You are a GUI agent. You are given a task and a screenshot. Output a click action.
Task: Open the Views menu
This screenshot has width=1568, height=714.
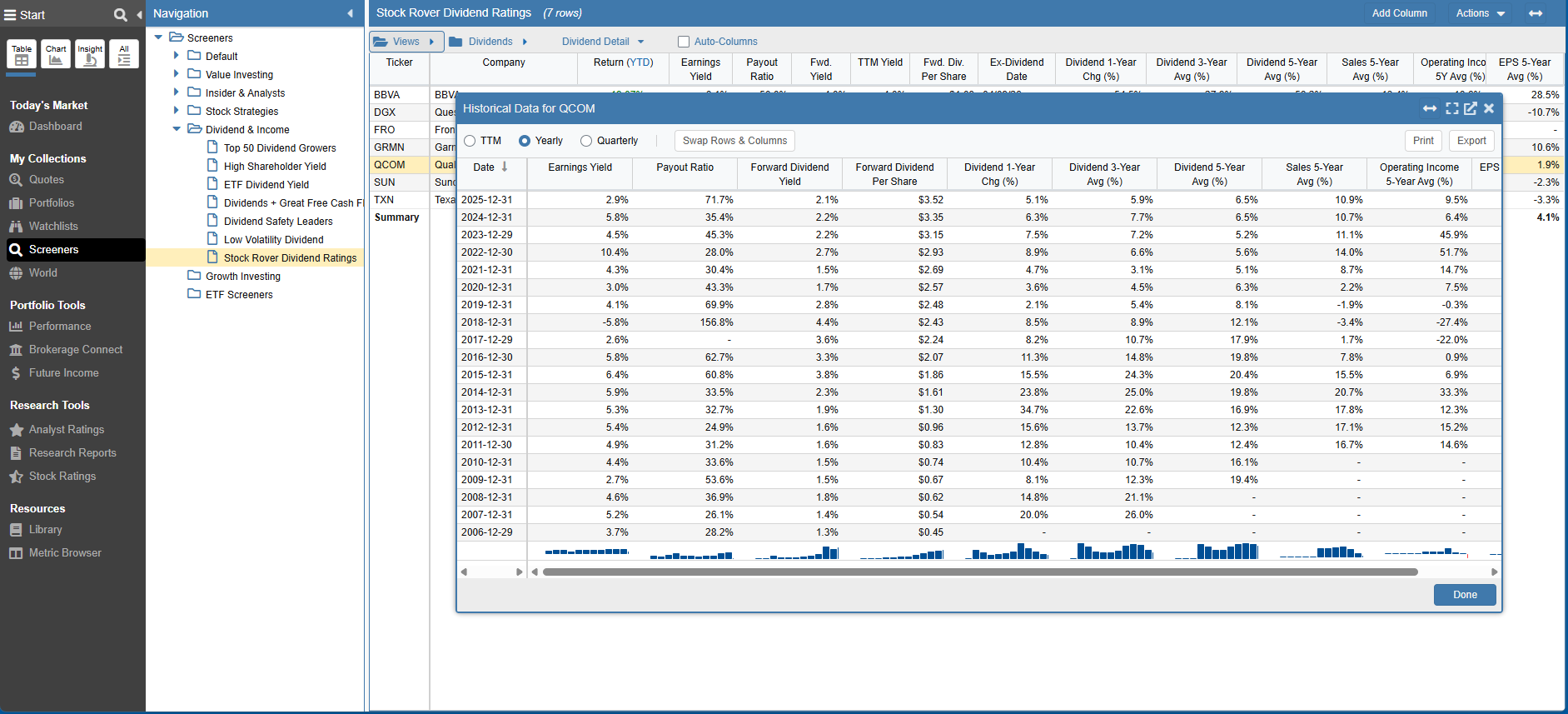(x=406, y=42)
